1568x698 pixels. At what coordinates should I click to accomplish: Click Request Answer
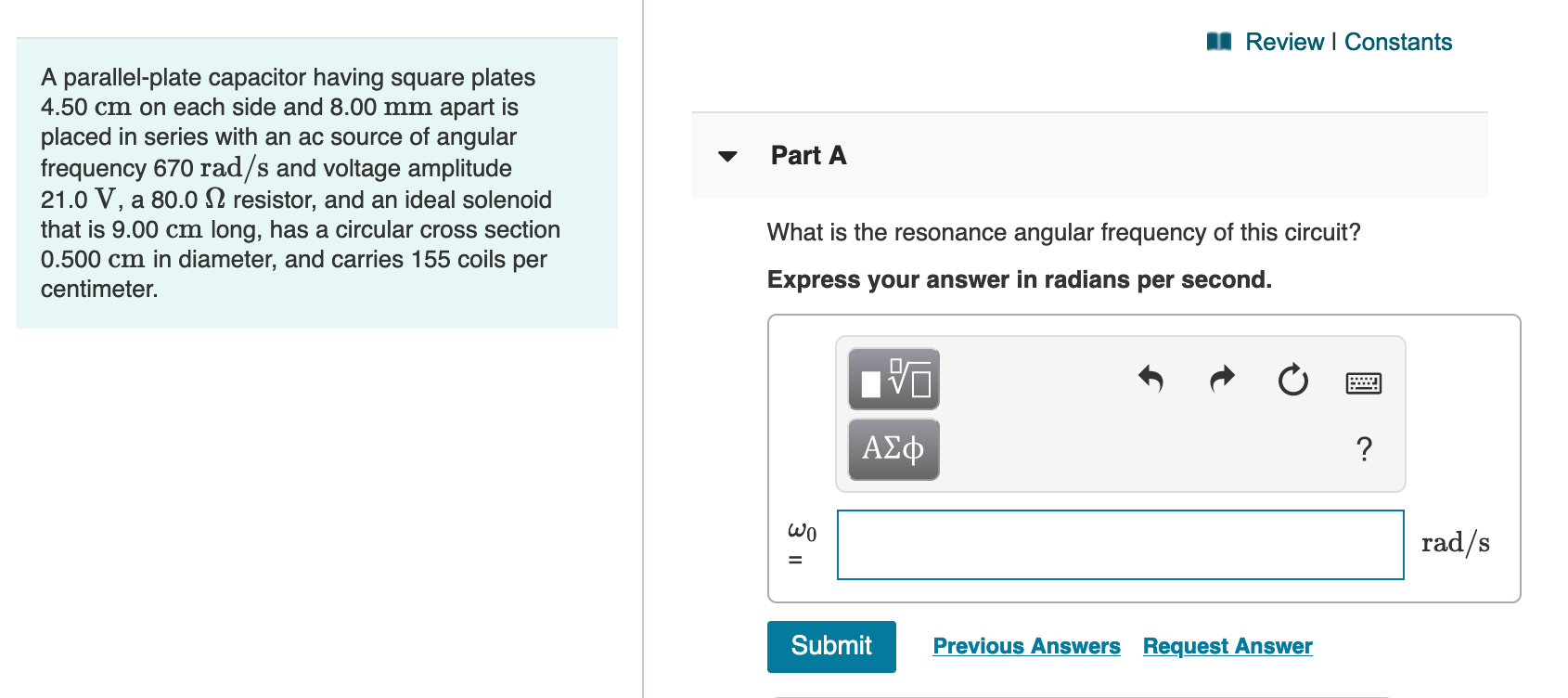(x=1227, y=646)
